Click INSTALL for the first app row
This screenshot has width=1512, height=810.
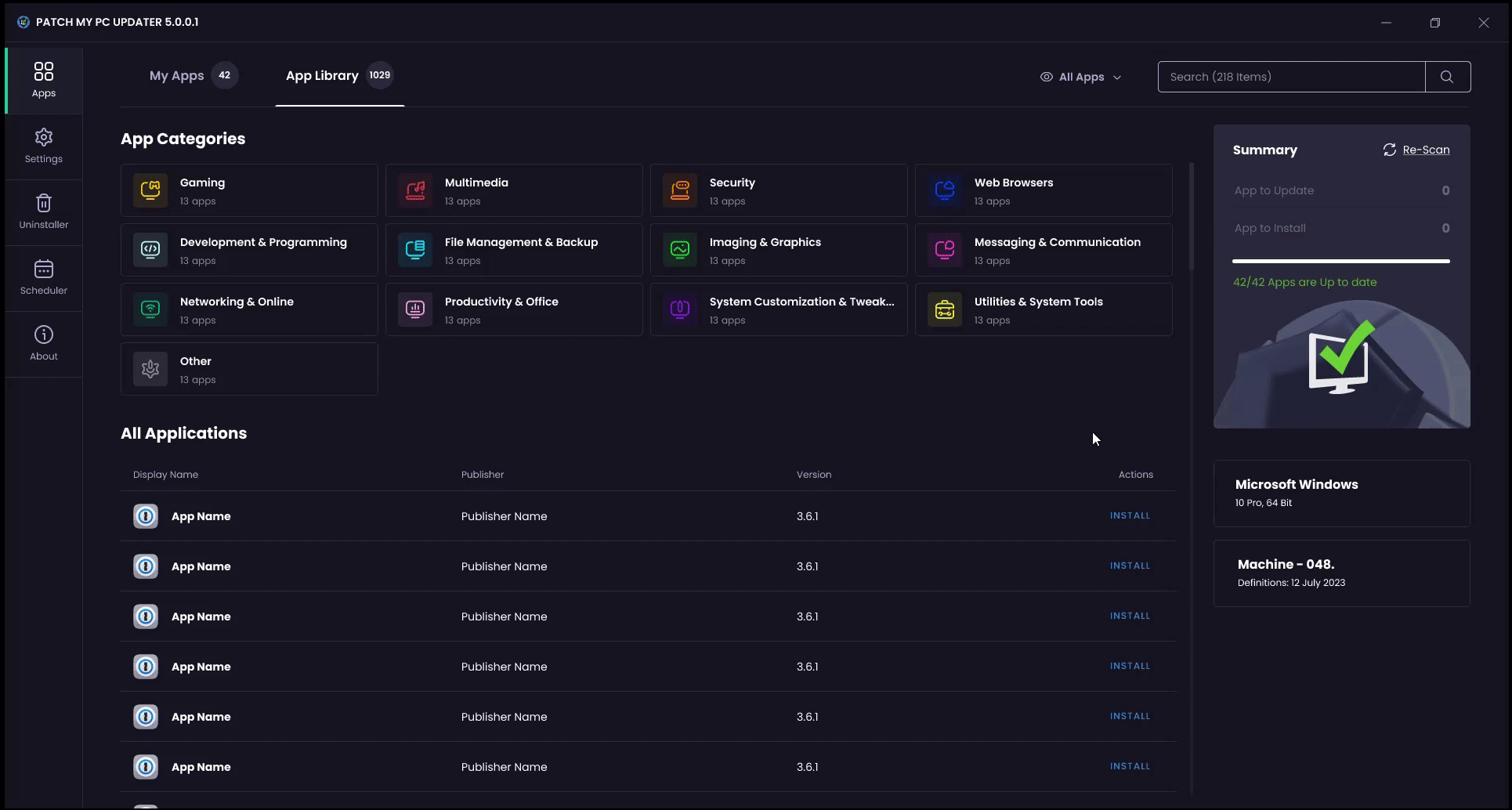click(x=1130, y=515)
